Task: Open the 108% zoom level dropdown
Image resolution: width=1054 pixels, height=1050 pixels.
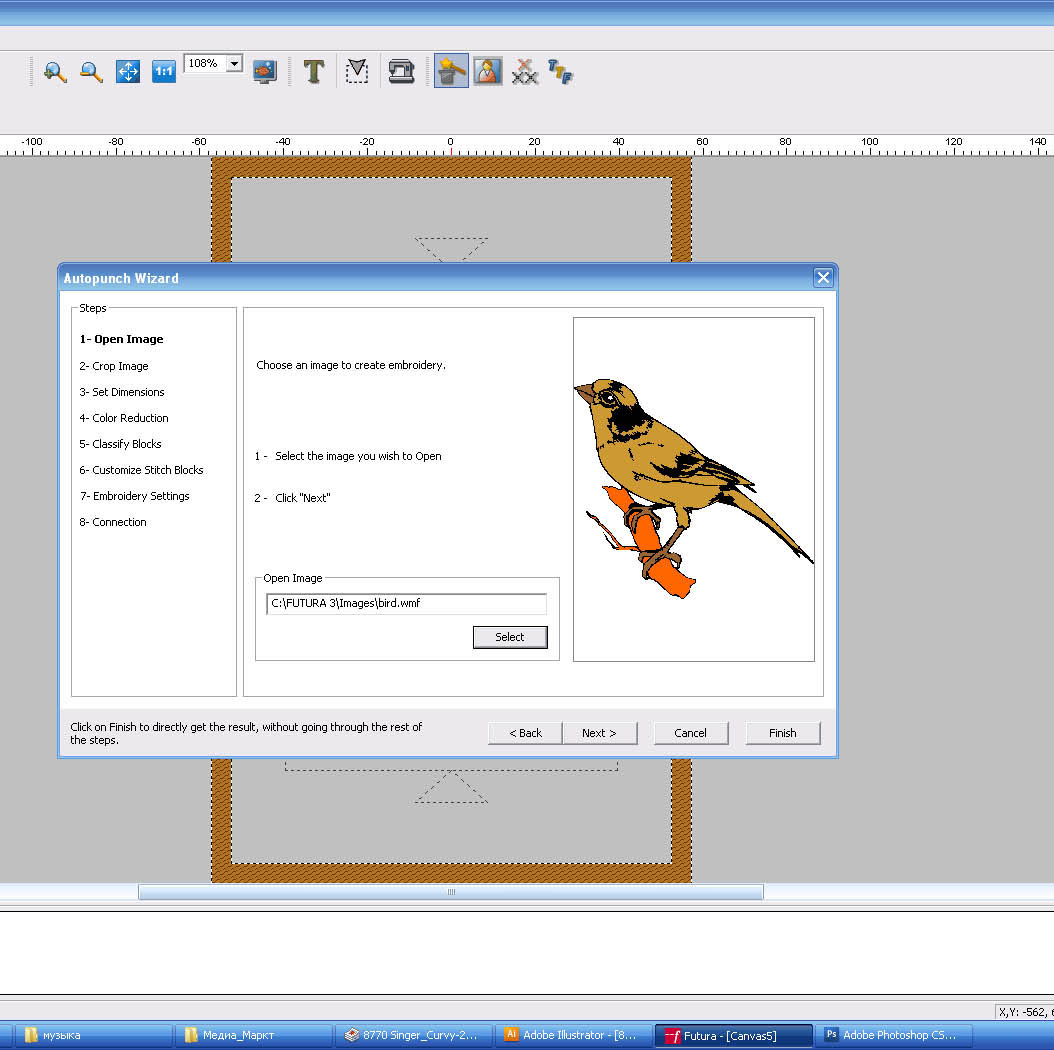Action: [x=235, y=64]
